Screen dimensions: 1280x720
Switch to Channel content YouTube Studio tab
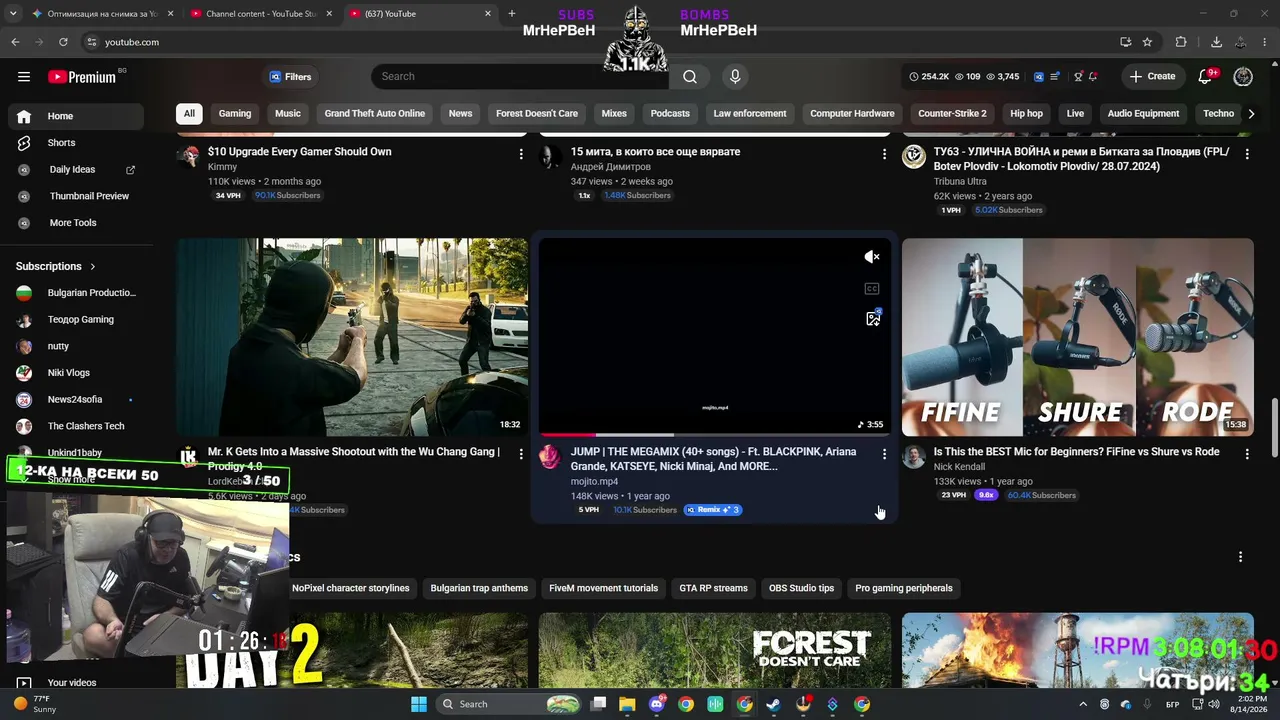click(260, 14)
